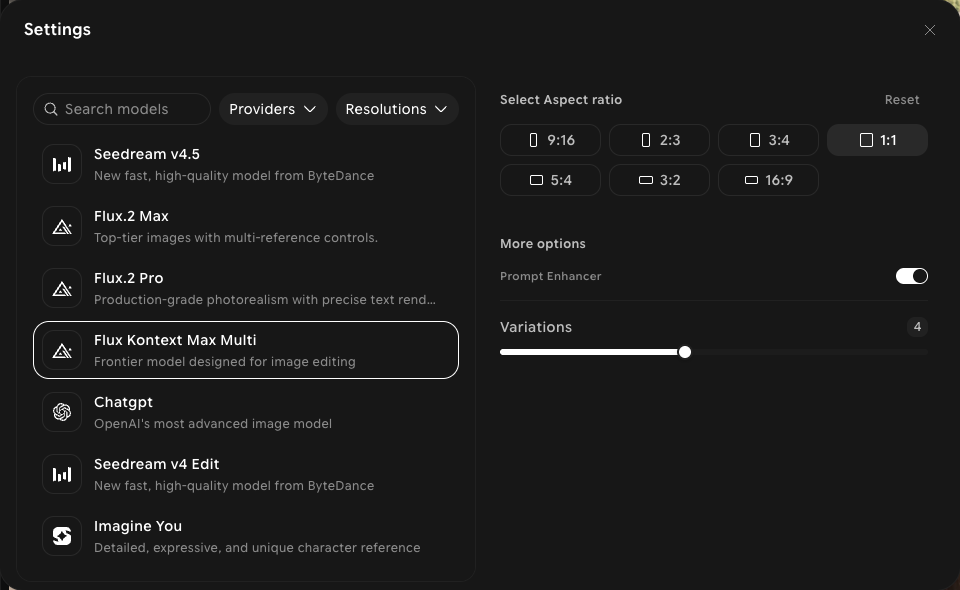Choose the Seedream v4 Edit model

click(246, 474)
